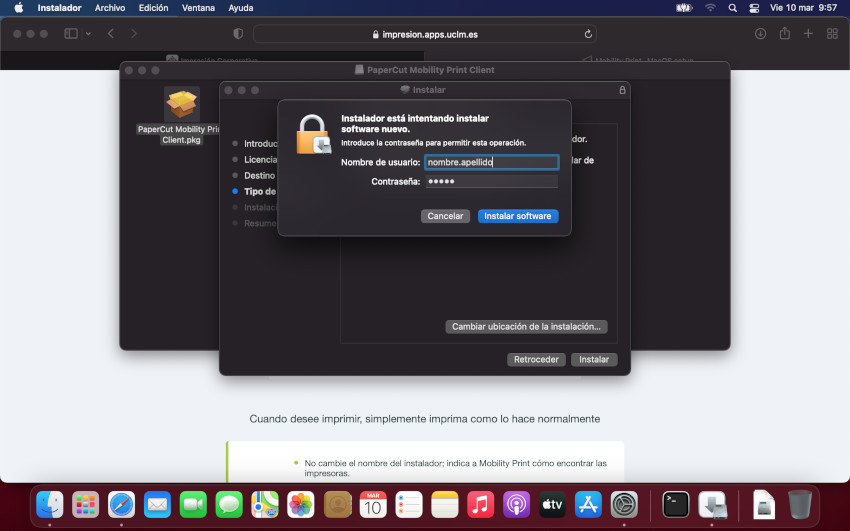Viewport: 850px width, 531px height.
Task: Open System Preferences in the Dock
Action: pos(624,504)
